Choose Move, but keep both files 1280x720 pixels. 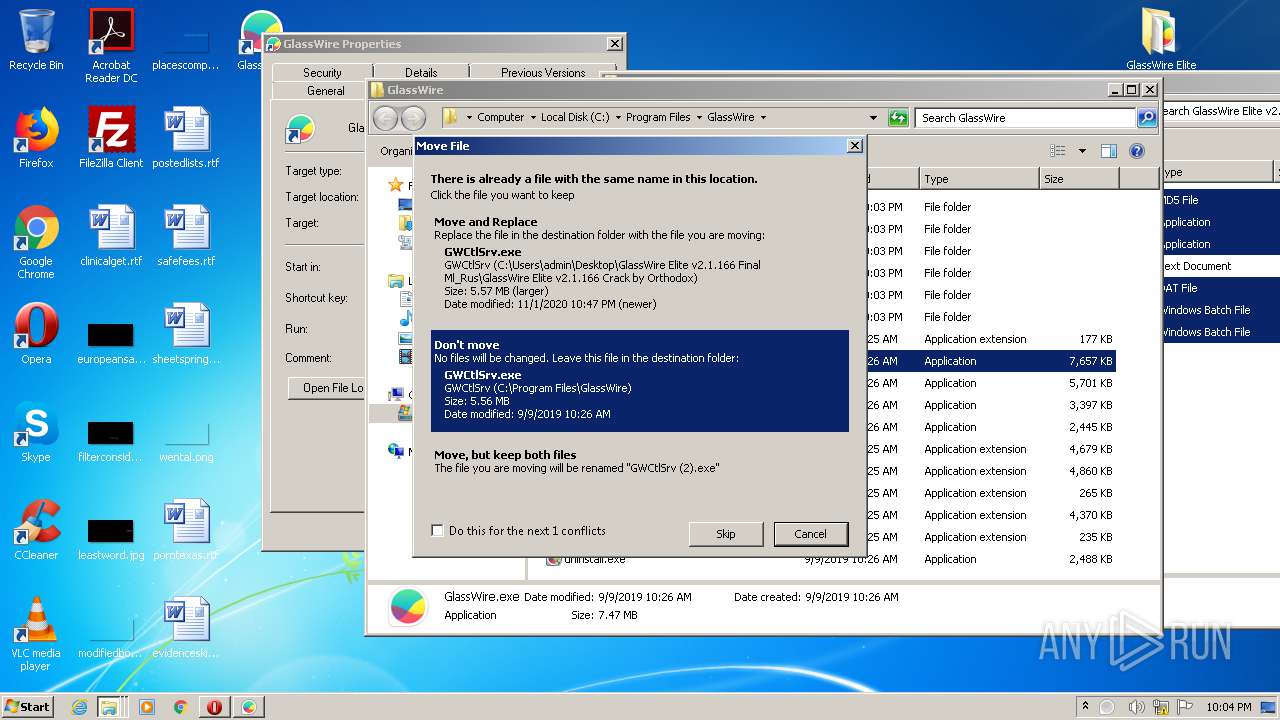(640, 461)
